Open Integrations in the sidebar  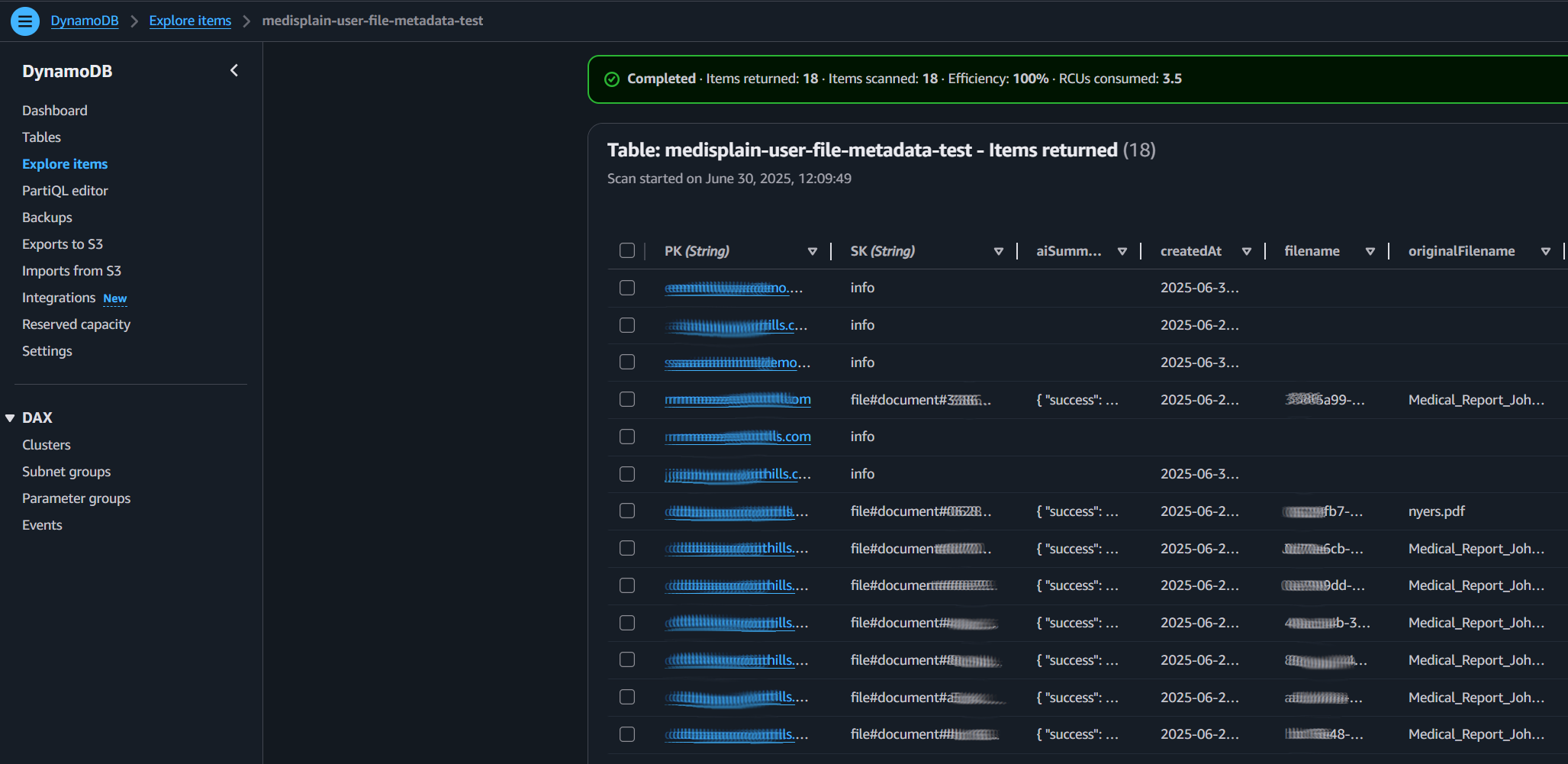(x=59, y=298)
